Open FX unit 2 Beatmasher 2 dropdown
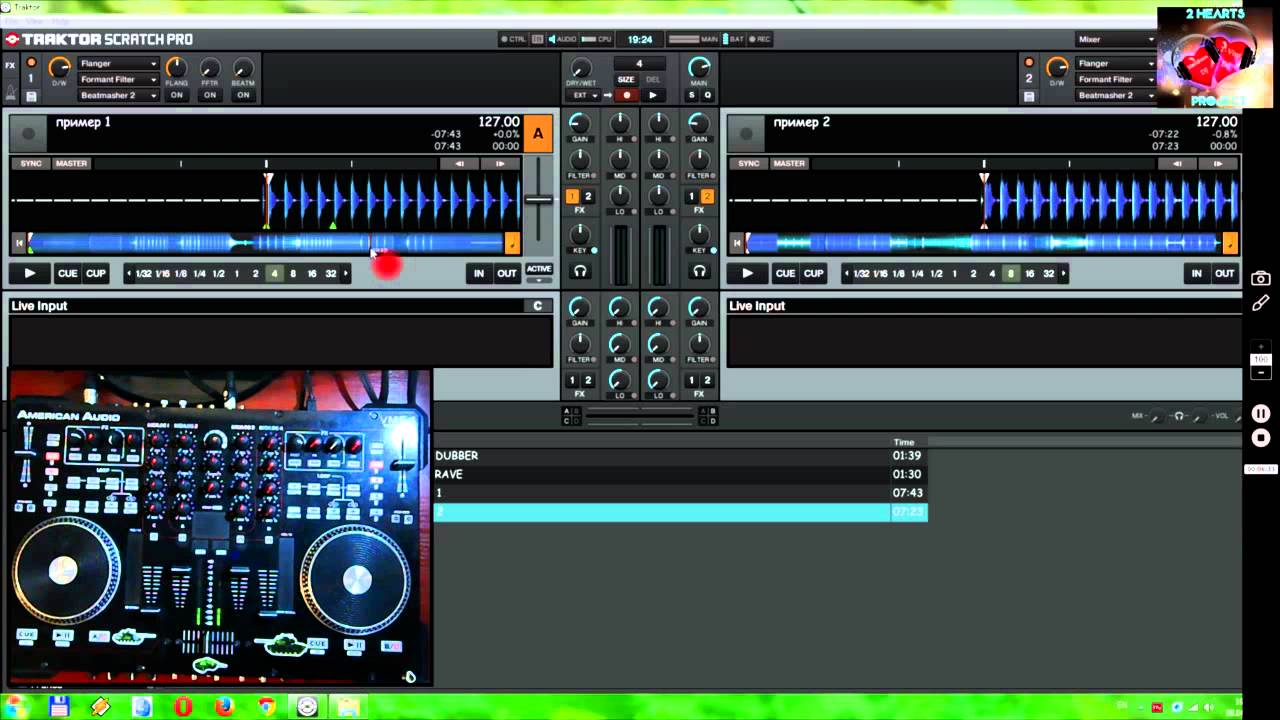1280x720 pixels. coord(1116,95)
